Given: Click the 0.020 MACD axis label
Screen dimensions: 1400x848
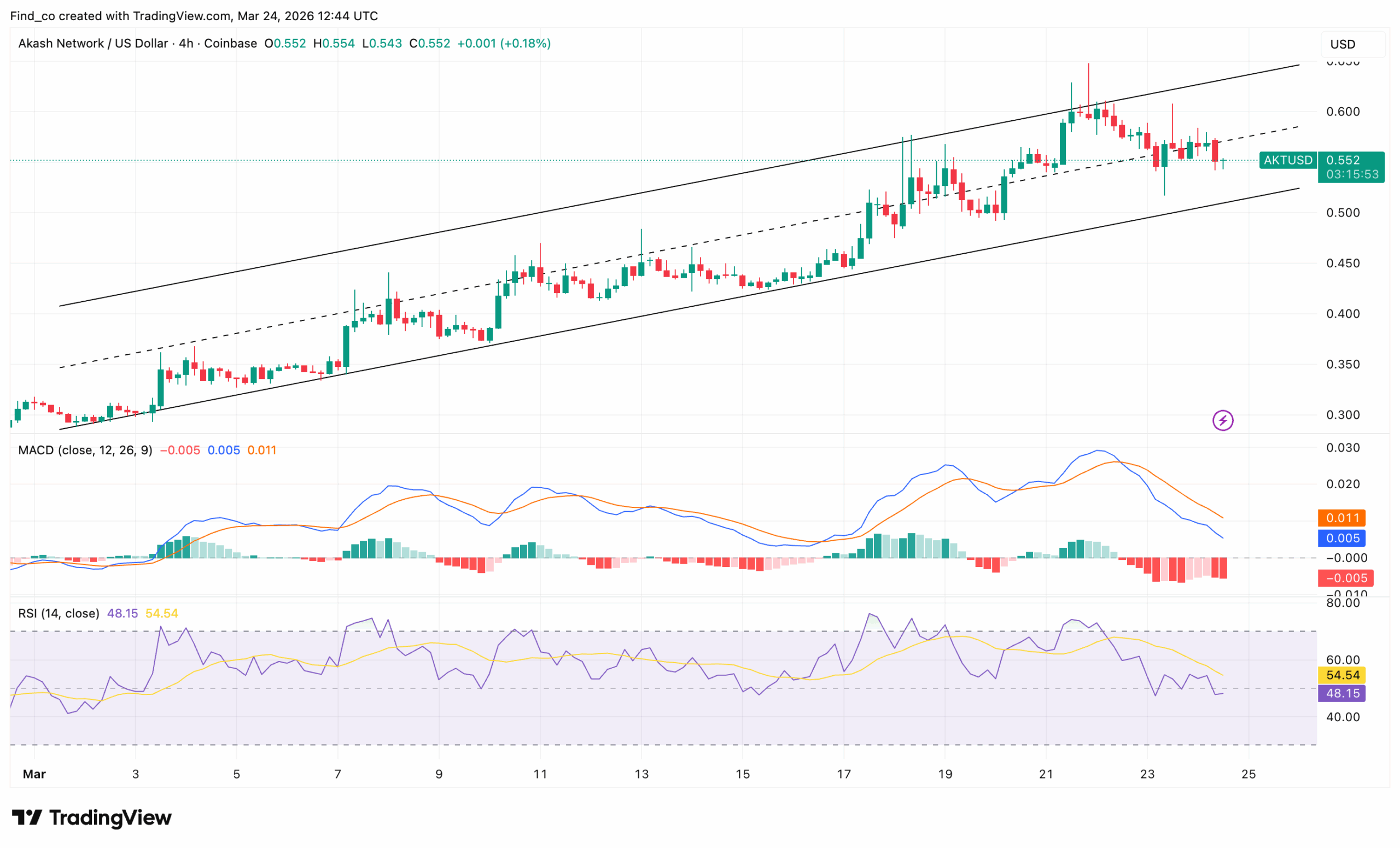Looking at the screenshot, I should pyautogui.click(x=1343, y=484).
